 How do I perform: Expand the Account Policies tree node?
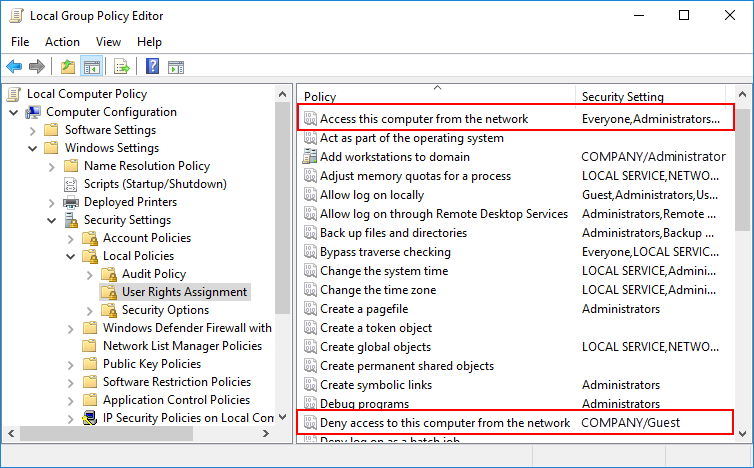(x=71, y=238)
